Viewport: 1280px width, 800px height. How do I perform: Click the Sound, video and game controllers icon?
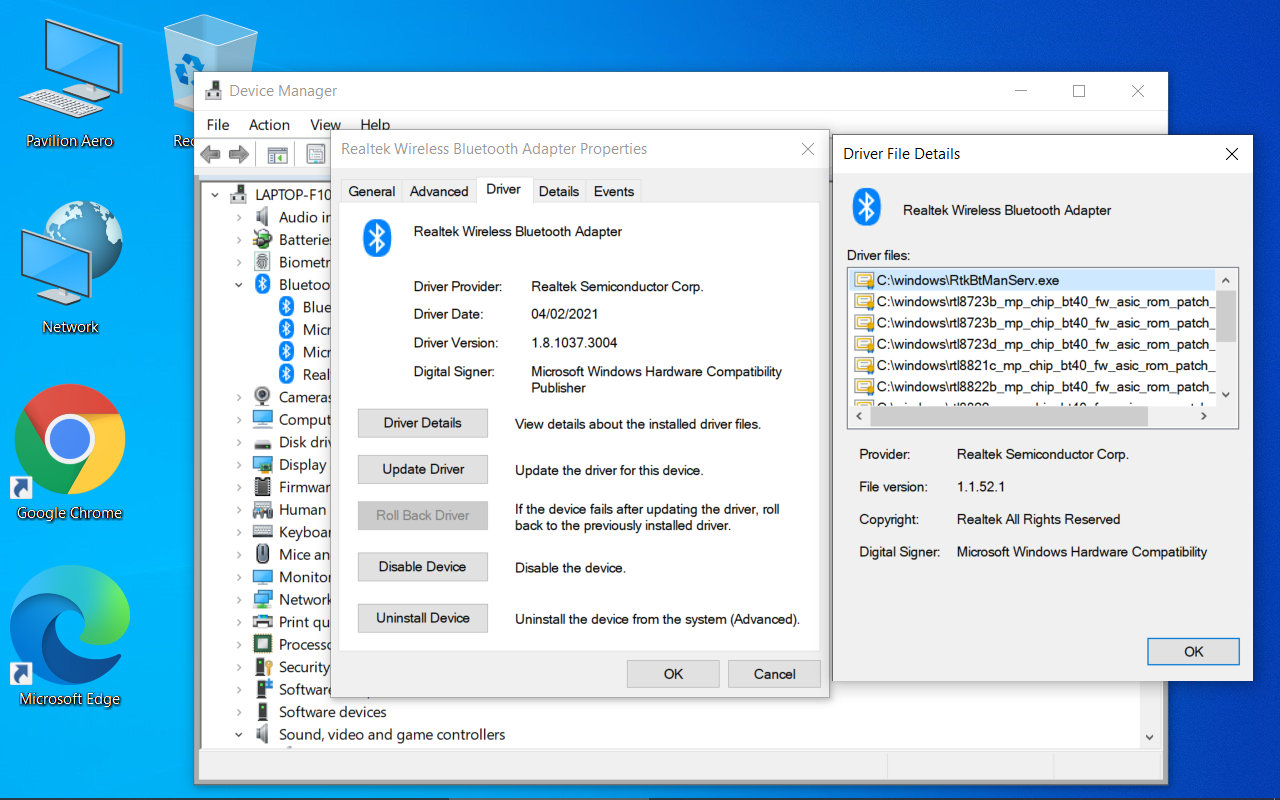262,734
